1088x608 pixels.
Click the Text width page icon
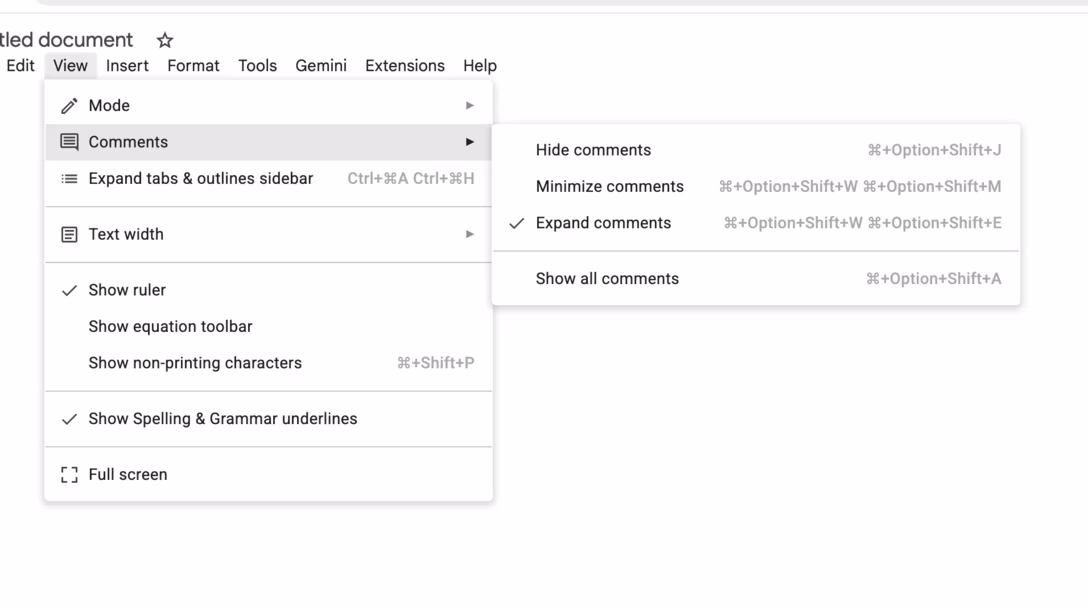pos(69,235)
